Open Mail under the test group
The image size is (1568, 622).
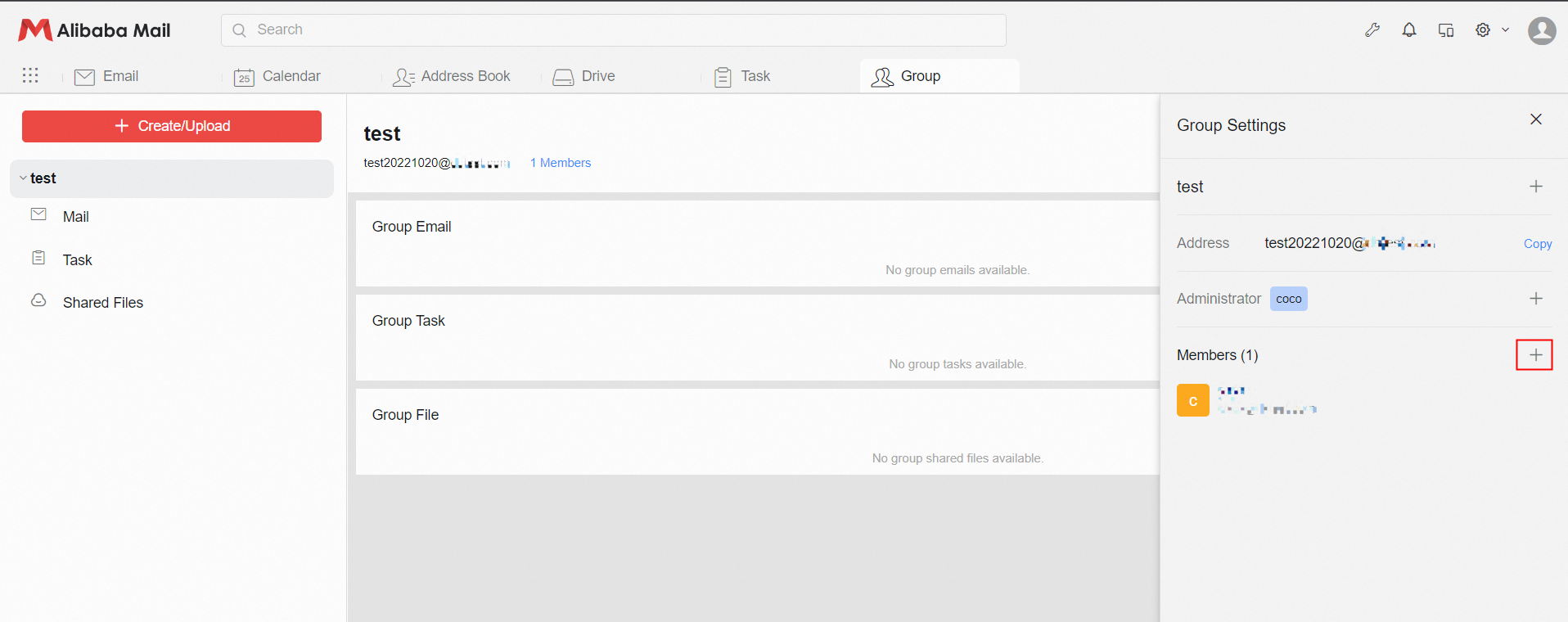coord(76,217)
